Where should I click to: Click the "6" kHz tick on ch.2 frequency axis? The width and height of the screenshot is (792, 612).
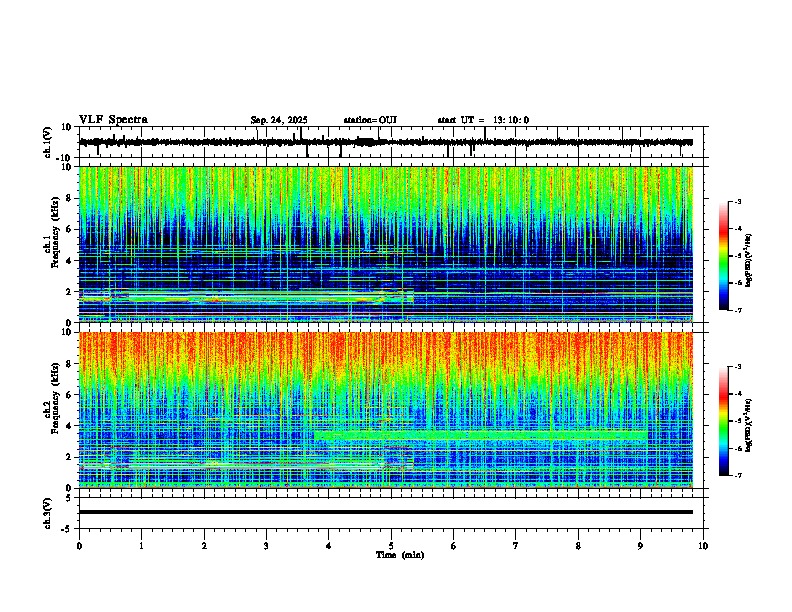pyautogui.click(x=70, y=395)
